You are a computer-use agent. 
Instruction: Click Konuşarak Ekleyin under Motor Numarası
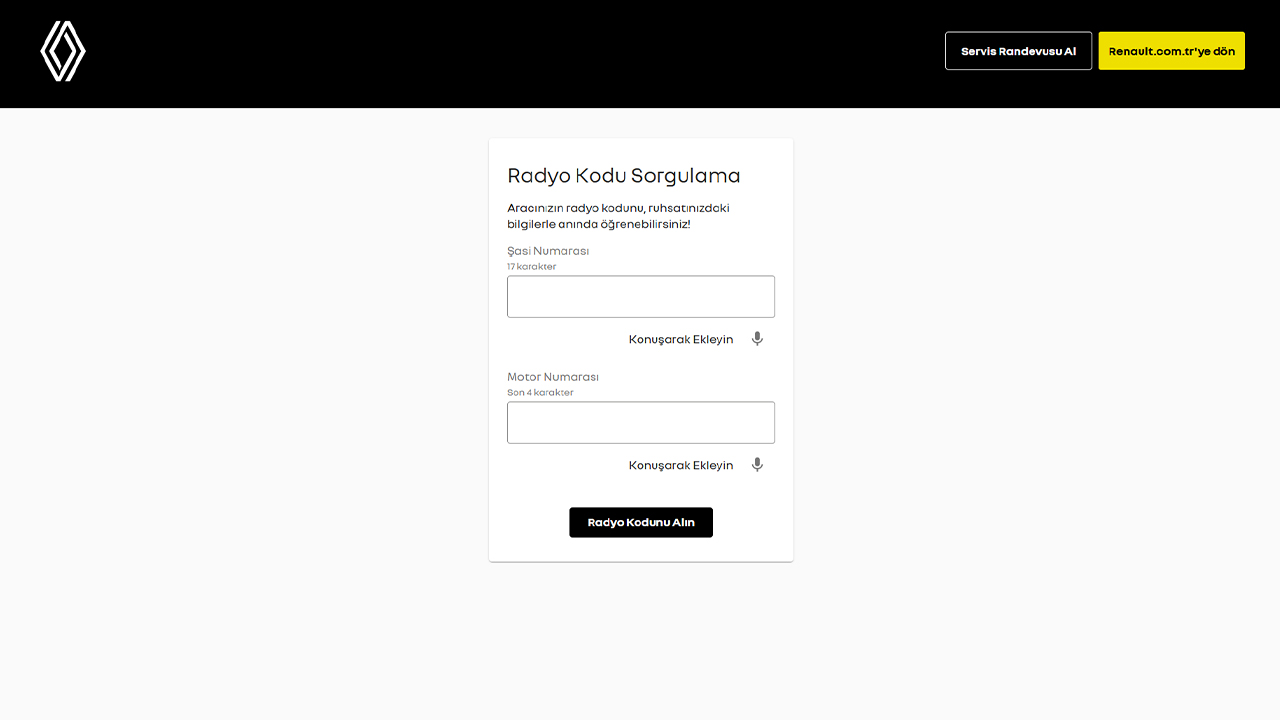(681, 464)
